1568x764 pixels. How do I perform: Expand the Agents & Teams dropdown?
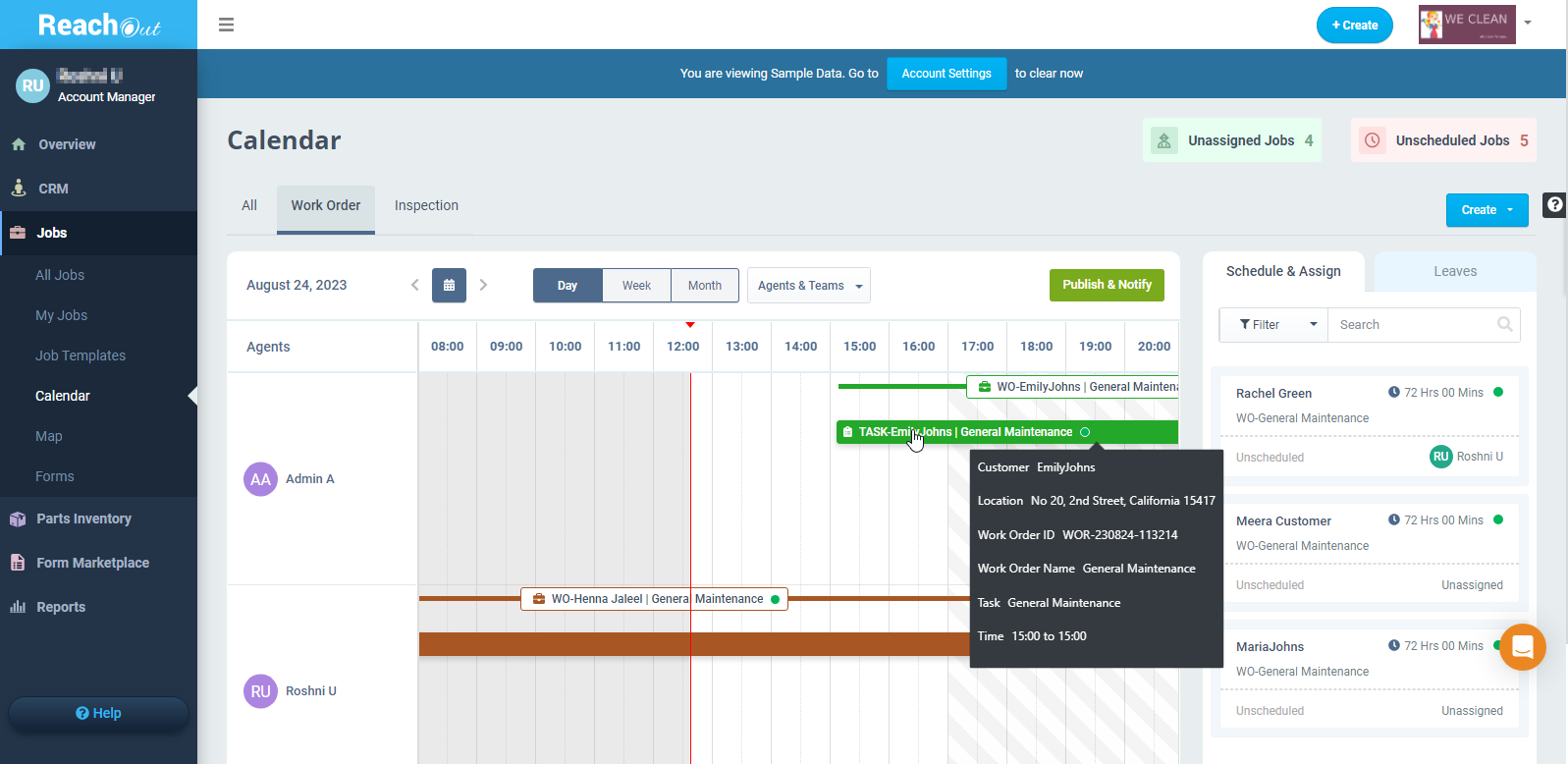pos(809,286)
